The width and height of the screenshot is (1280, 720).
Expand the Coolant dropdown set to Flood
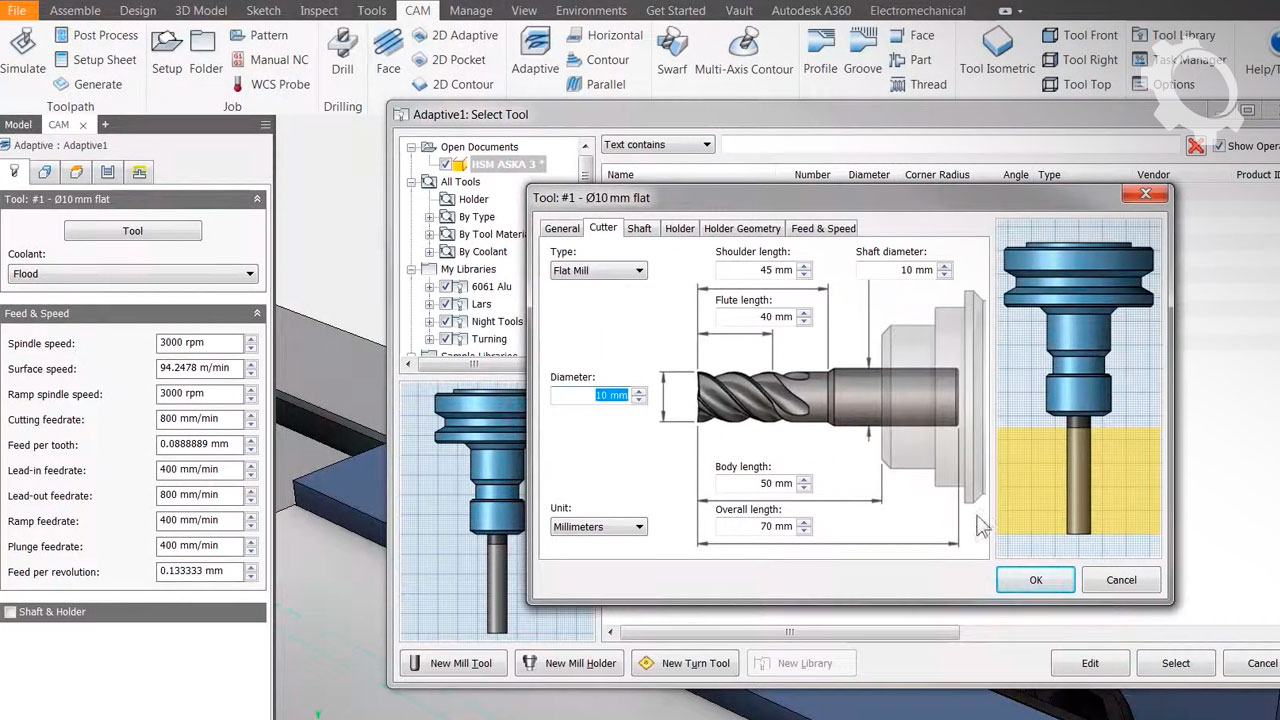pos(132,274)
